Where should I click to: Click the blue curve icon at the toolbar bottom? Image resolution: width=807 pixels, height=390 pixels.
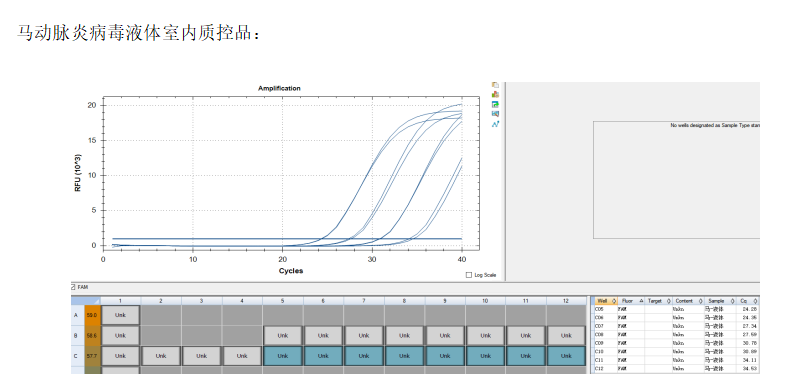[495, 124]
